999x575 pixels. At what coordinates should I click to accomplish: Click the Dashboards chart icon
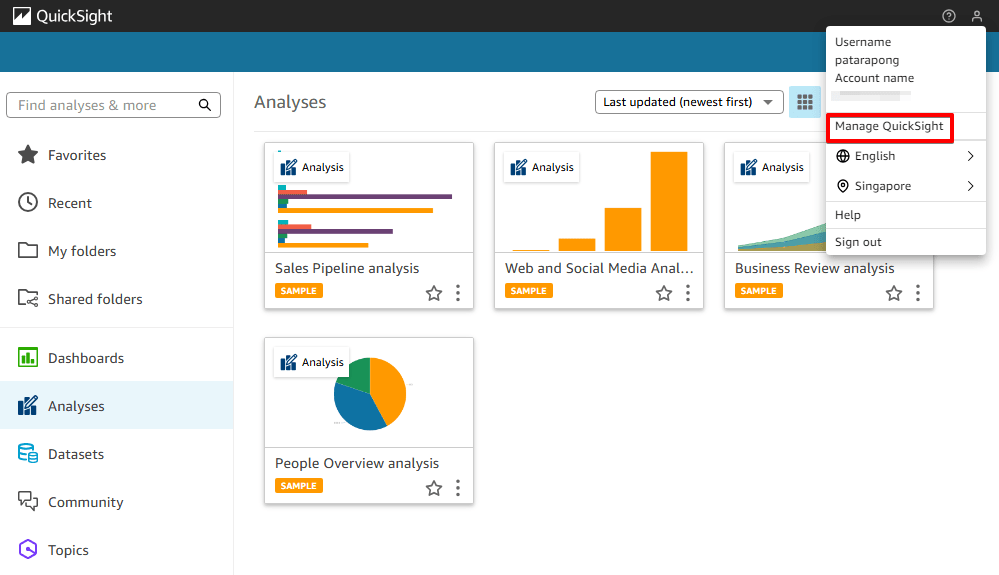click(x=28, y=358)
